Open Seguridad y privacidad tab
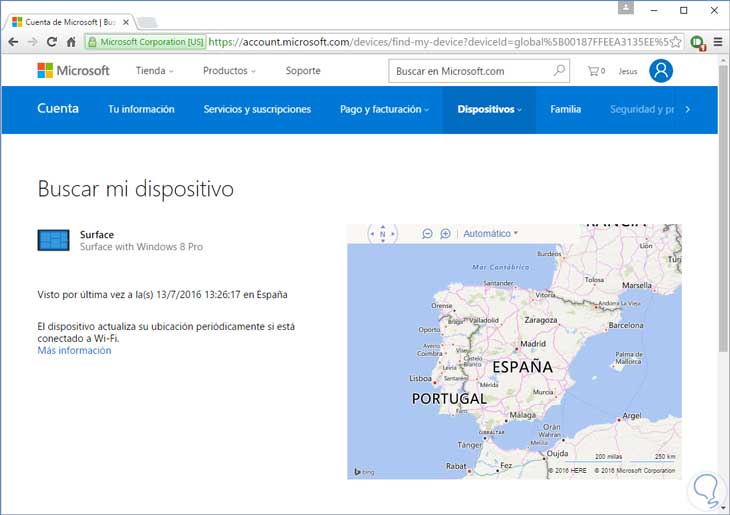Image resolution: width=730 pixels, height=515 pixels. (642, 109)
